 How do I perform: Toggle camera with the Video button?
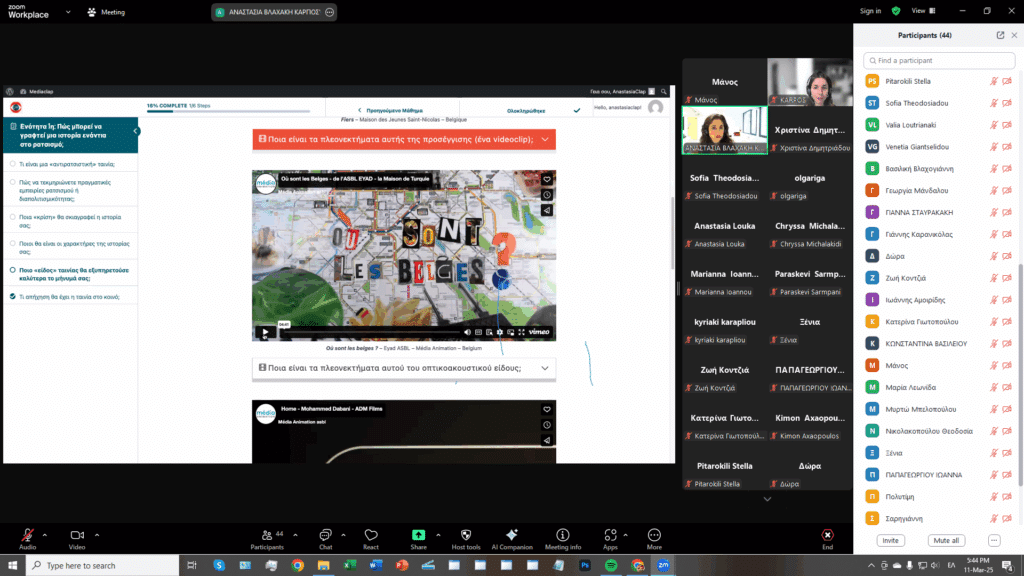pyautogui.click(x=77, y=539)
